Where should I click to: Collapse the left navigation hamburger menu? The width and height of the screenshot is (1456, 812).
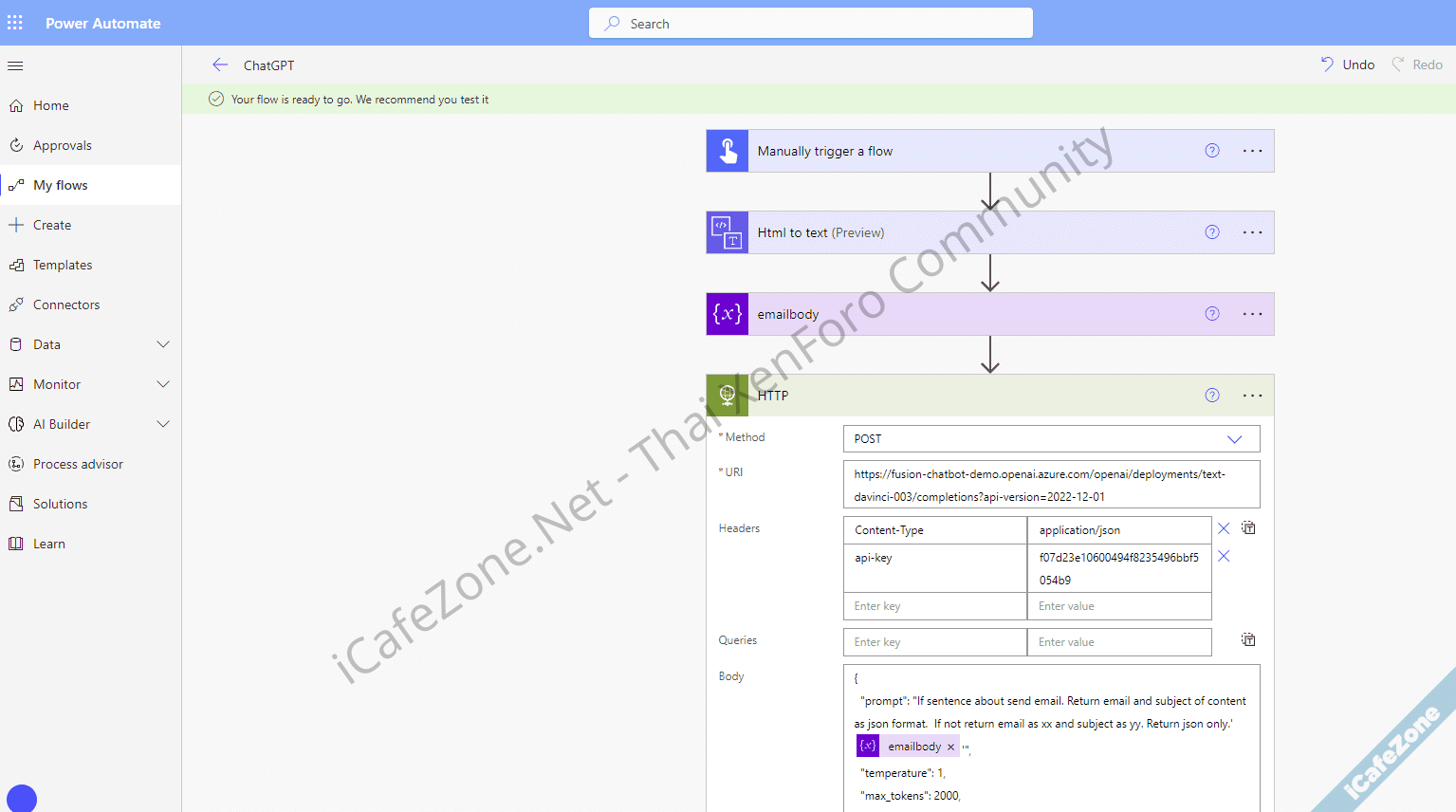(15, 65)
